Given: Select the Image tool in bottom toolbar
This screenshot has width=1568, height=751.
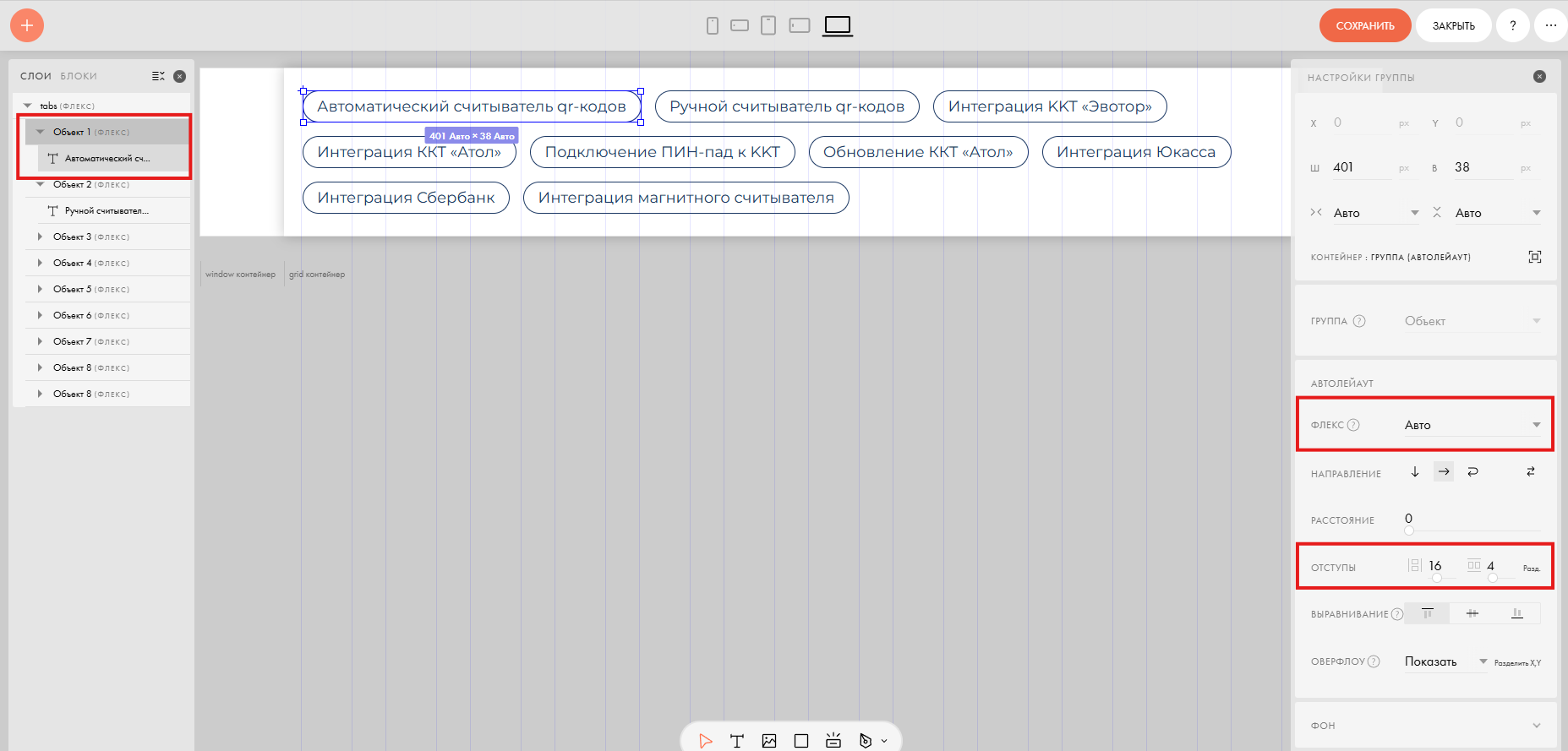Looking at the screenshot, I should pyautogui.click(x=769, y=741).
